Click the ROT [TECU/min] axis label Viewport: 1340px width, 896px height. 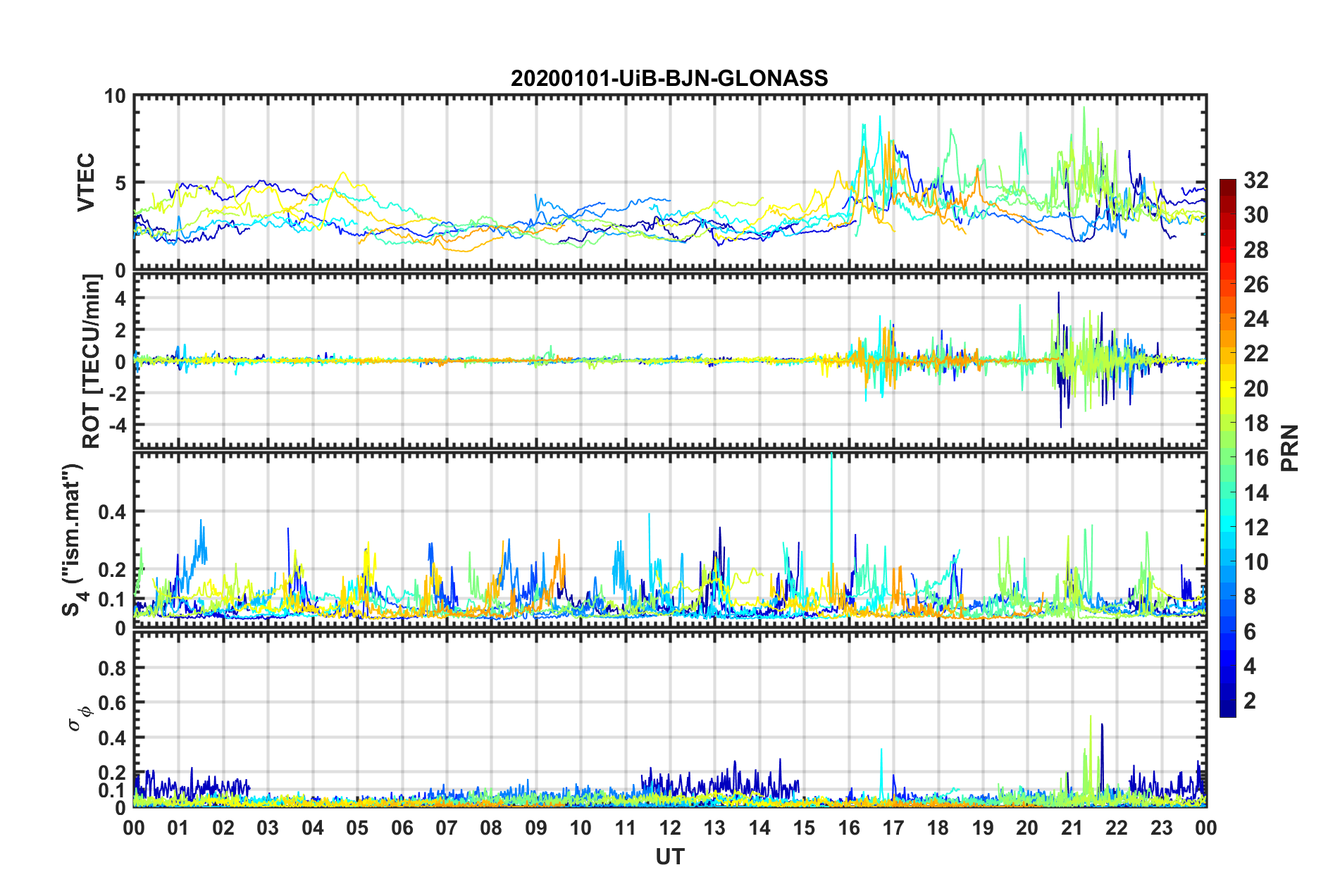[x=91, y=361]
